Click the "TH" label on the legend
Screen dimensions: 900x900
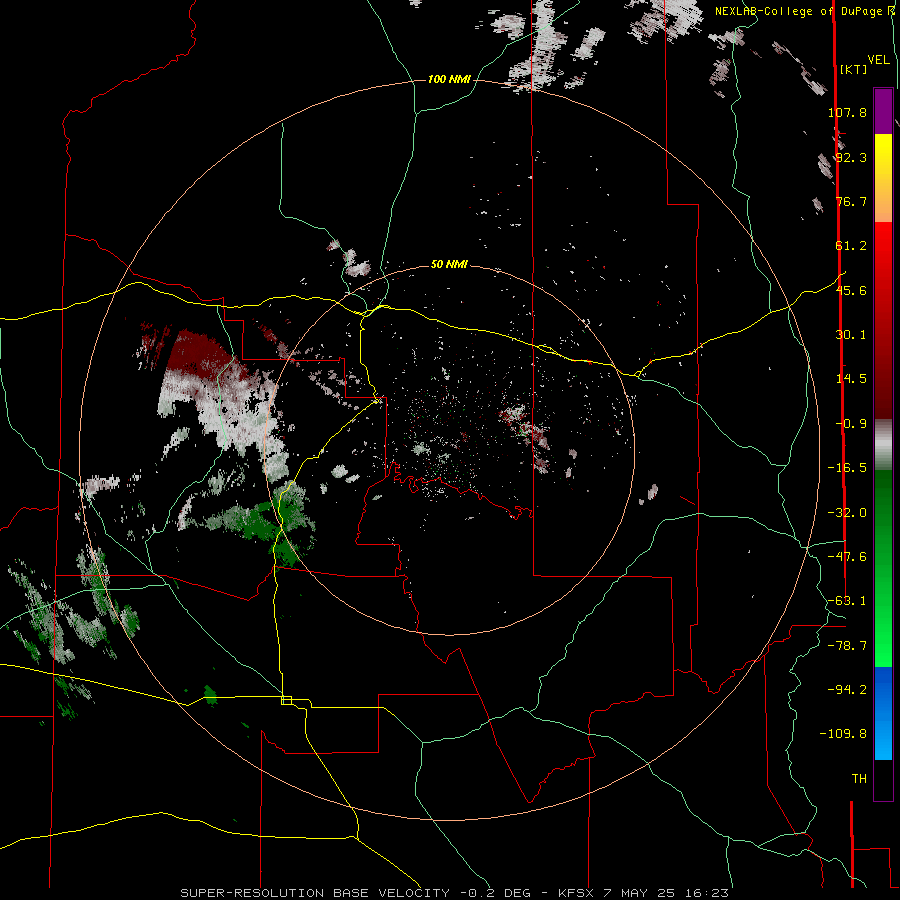[x=859, y=779]
